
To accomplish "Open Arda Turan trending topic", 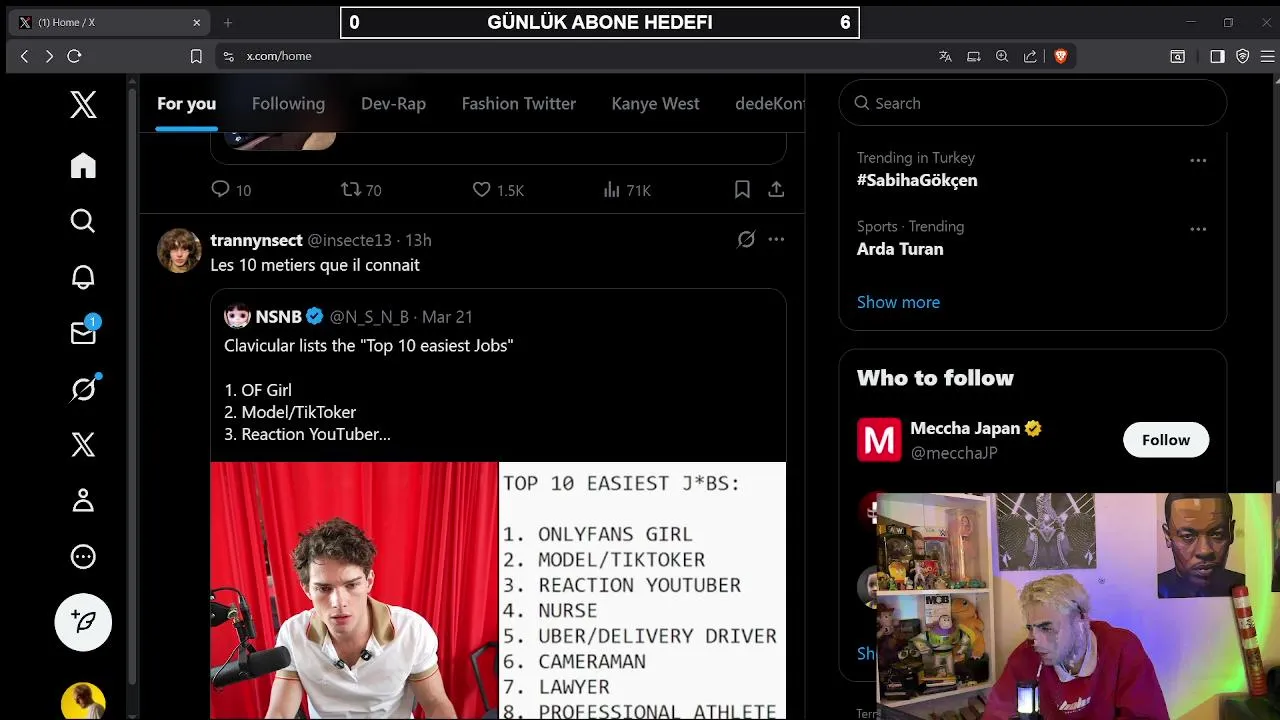I will pyautogui.click(x=900, y=249).
